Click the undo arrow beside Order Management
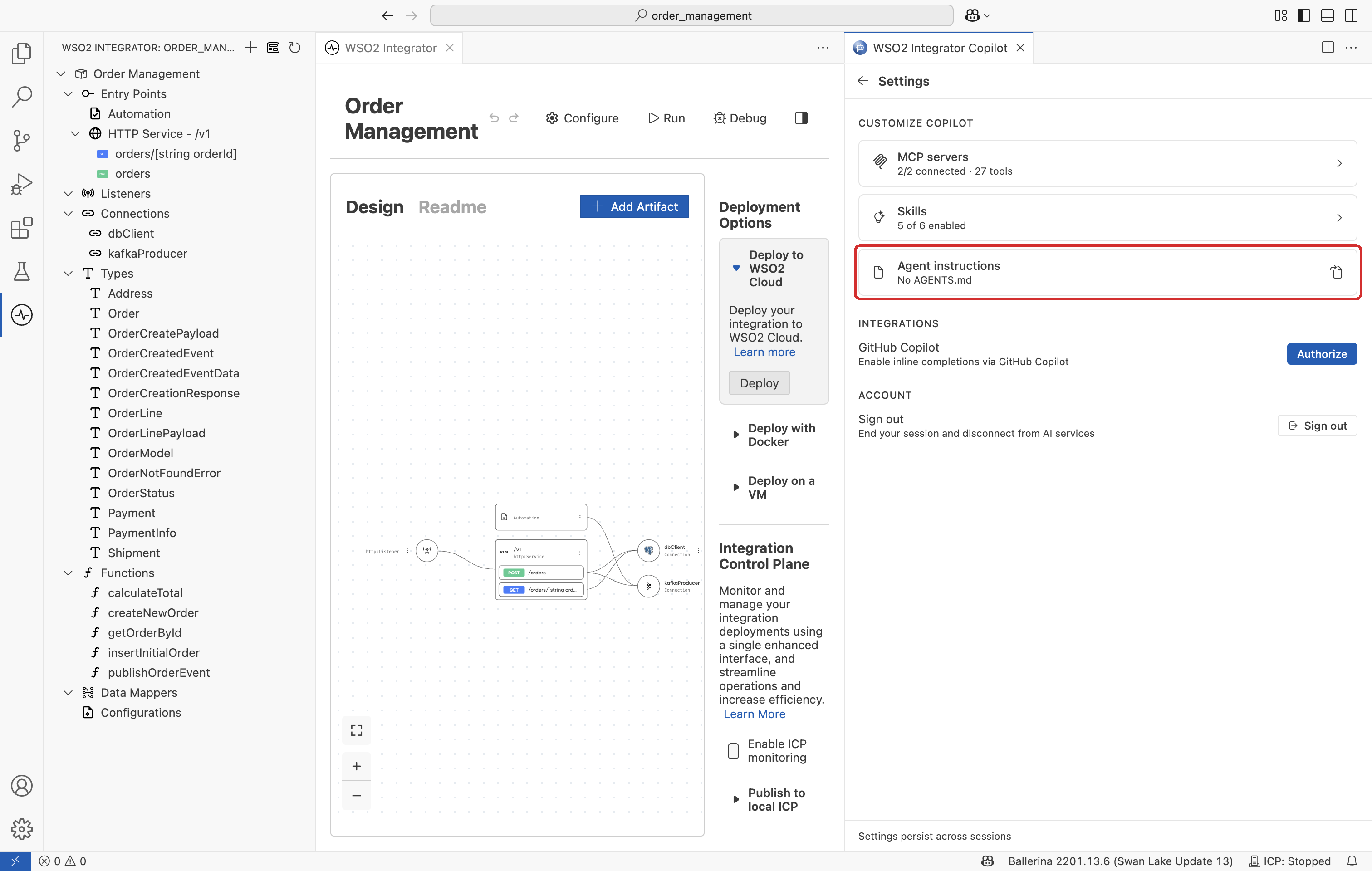1372x871 pixels. click(494, 118)
